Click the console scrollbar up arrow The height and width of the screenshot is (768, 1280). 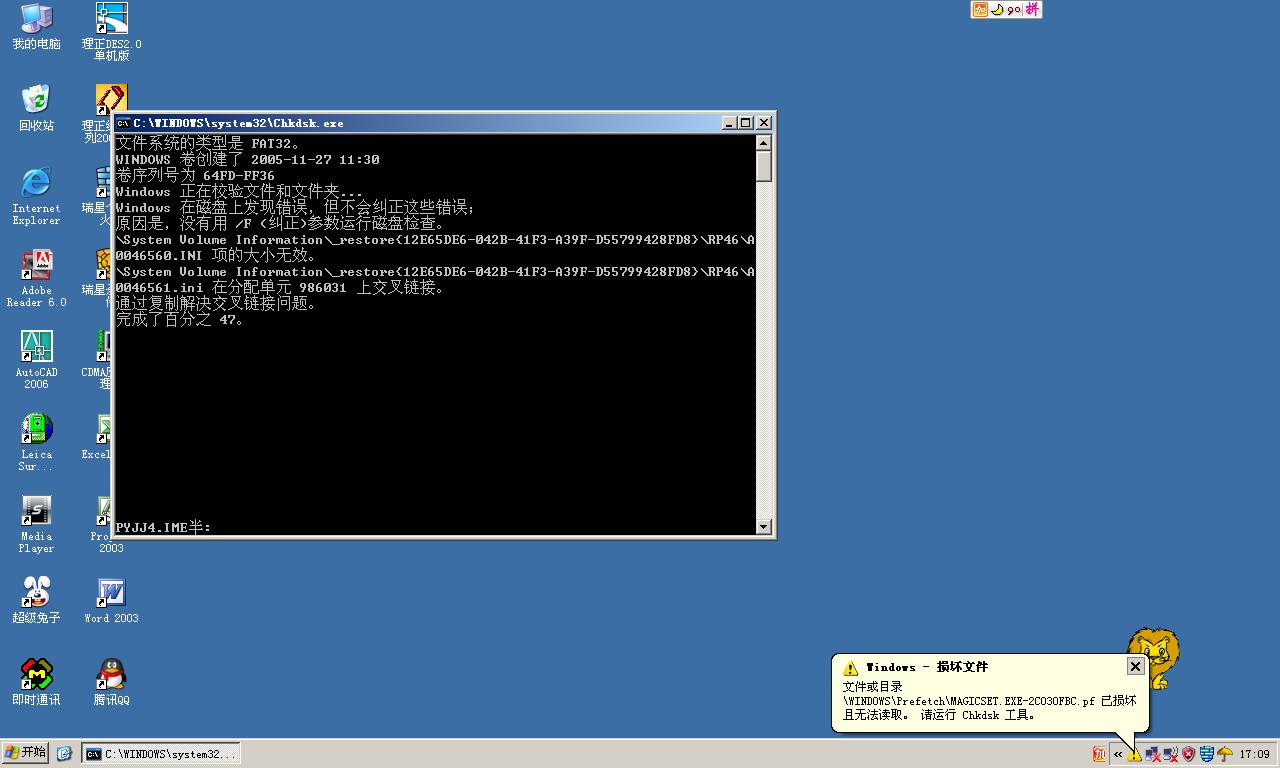pos(764,143)
